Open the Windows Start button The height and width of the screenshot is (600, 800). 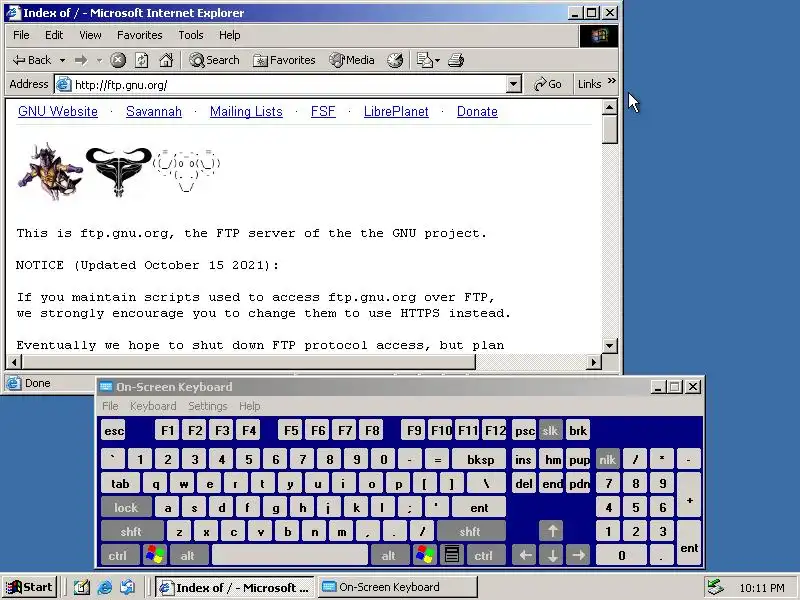(x=30, y=587)
